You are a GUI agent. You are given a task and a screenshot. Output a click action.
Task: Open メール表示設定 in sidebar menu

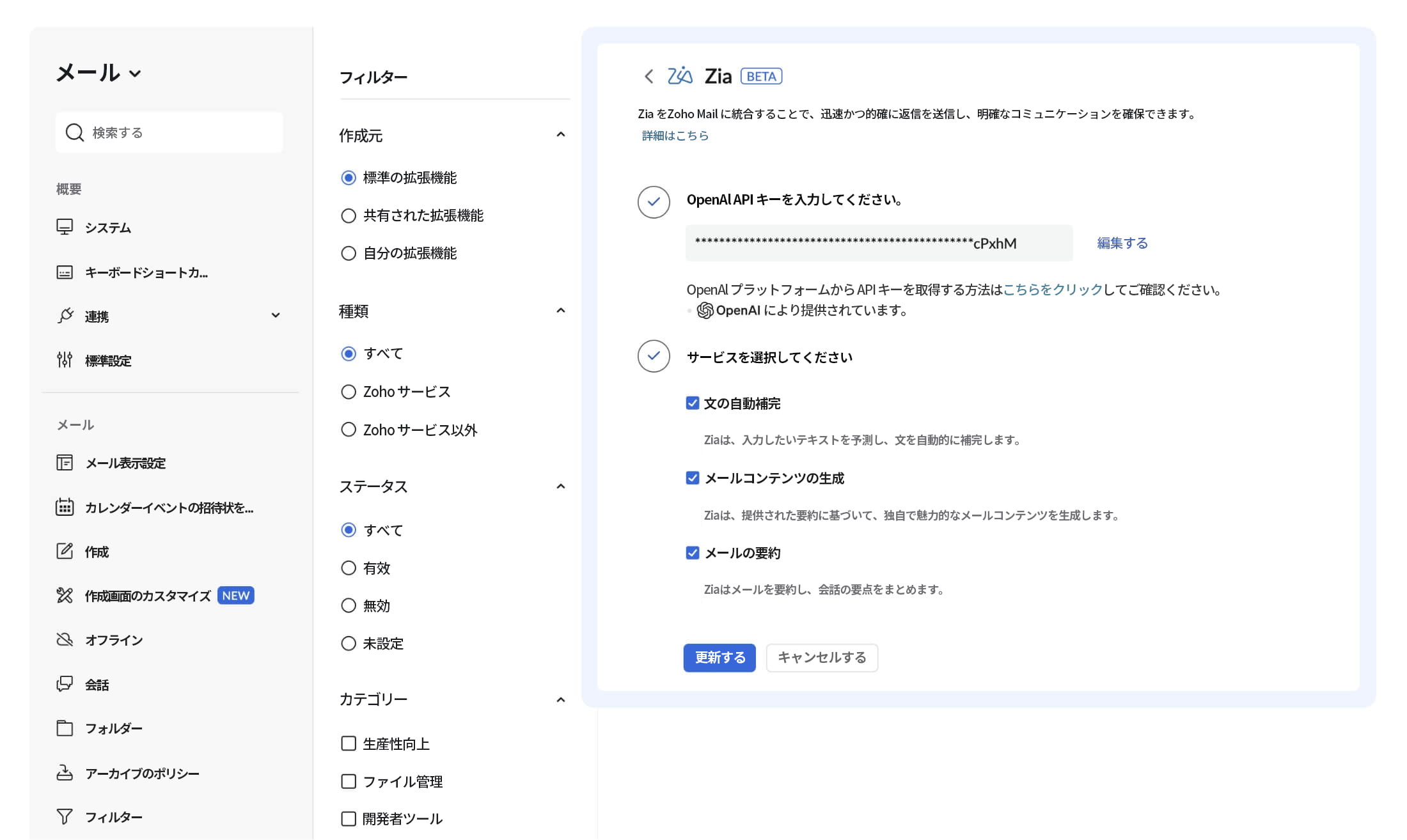point(125,463)
